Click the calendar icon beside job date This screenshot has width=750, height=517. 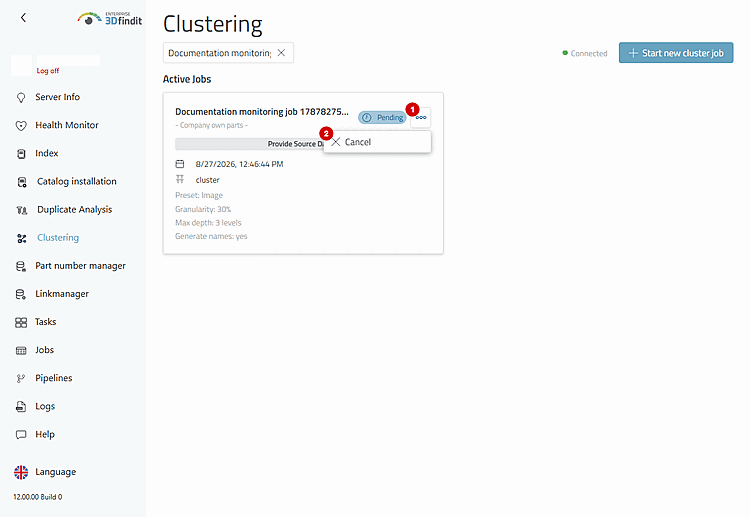tap(180, 164)
